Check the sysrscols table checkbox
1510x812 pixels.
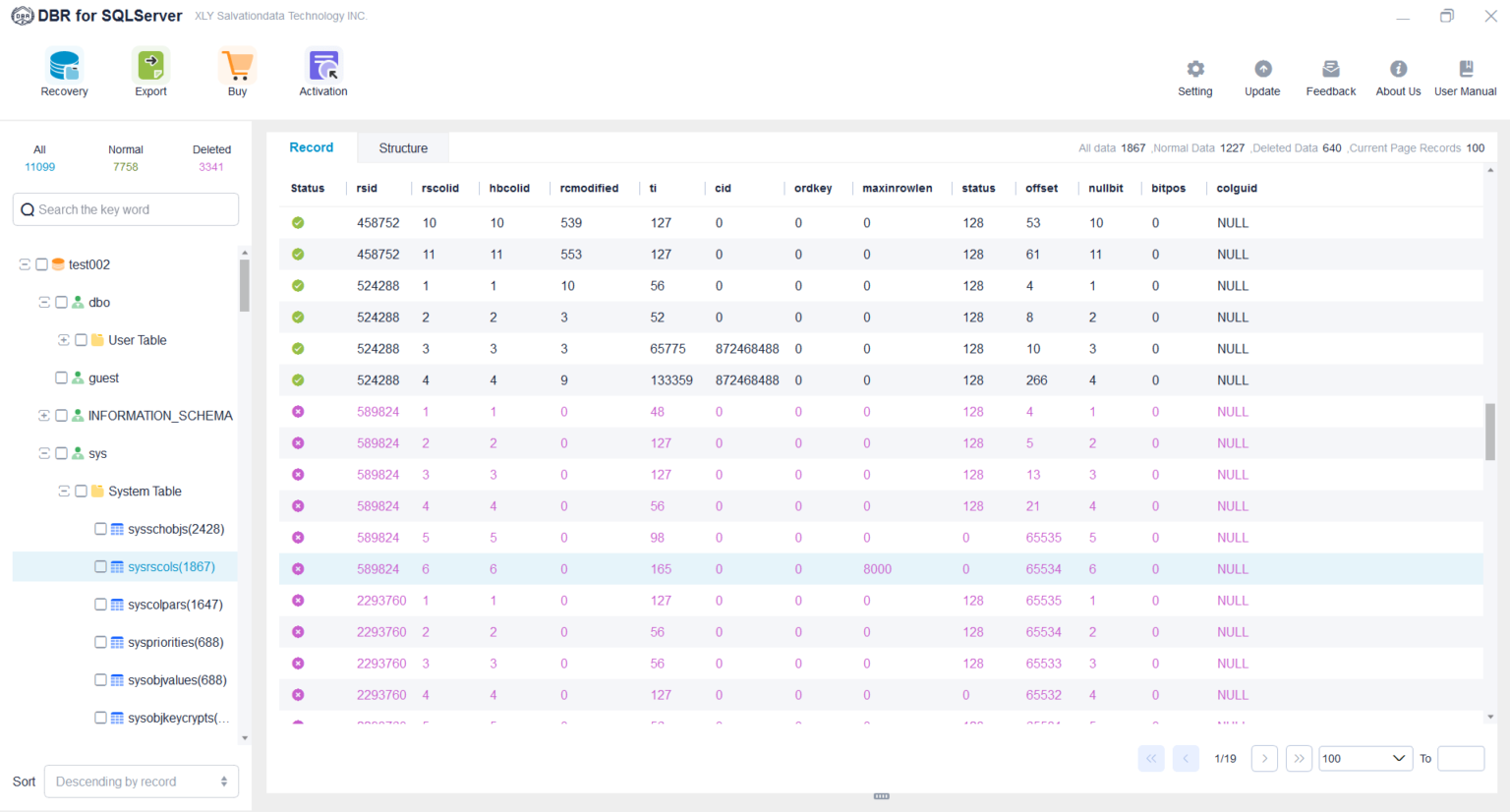coord(99,566)
